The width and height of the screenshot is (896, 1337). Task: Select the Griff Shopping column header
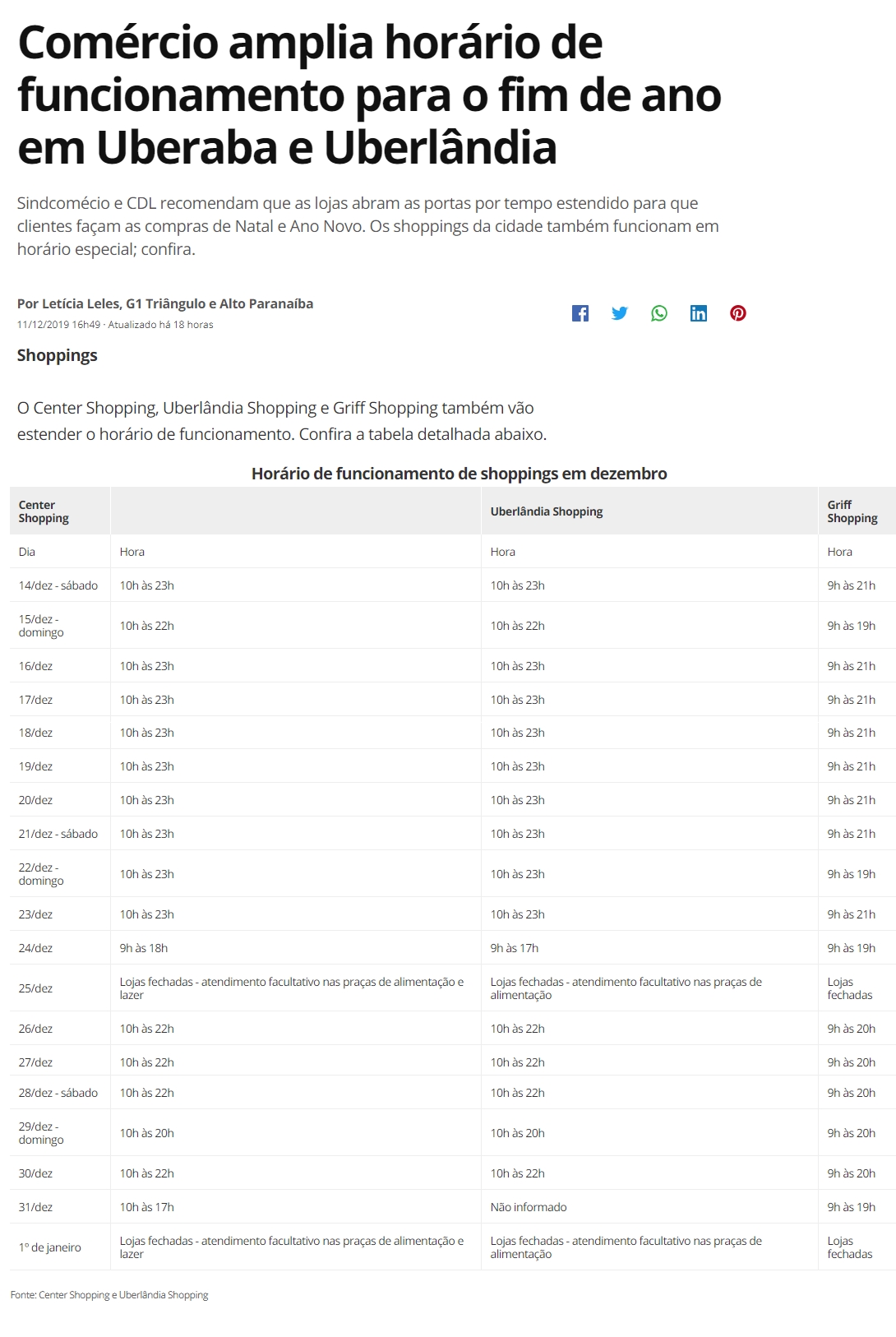852,511
